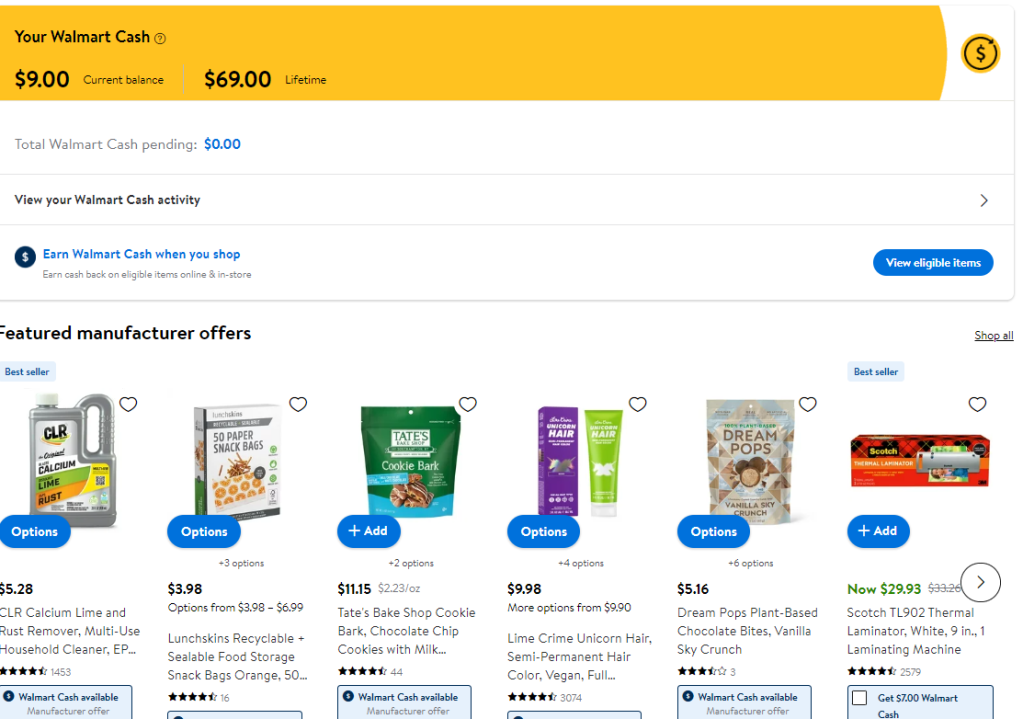Add Lime Crime Unicorn Hair to favorites
This screenshot has height=719, width=1023.
click(638, 404)
